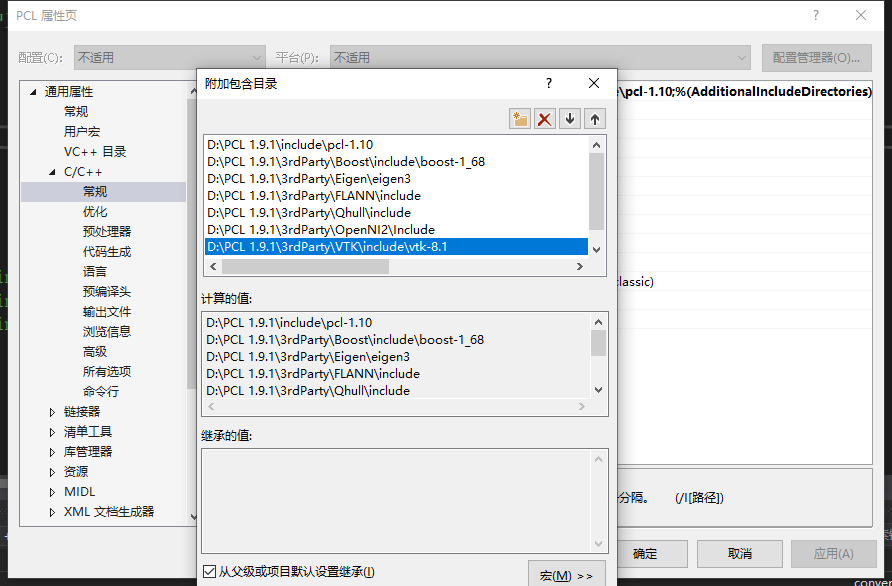Screen dimensions: 892x586
Task: Expand the 资源 node
Action: pos(52,472)
